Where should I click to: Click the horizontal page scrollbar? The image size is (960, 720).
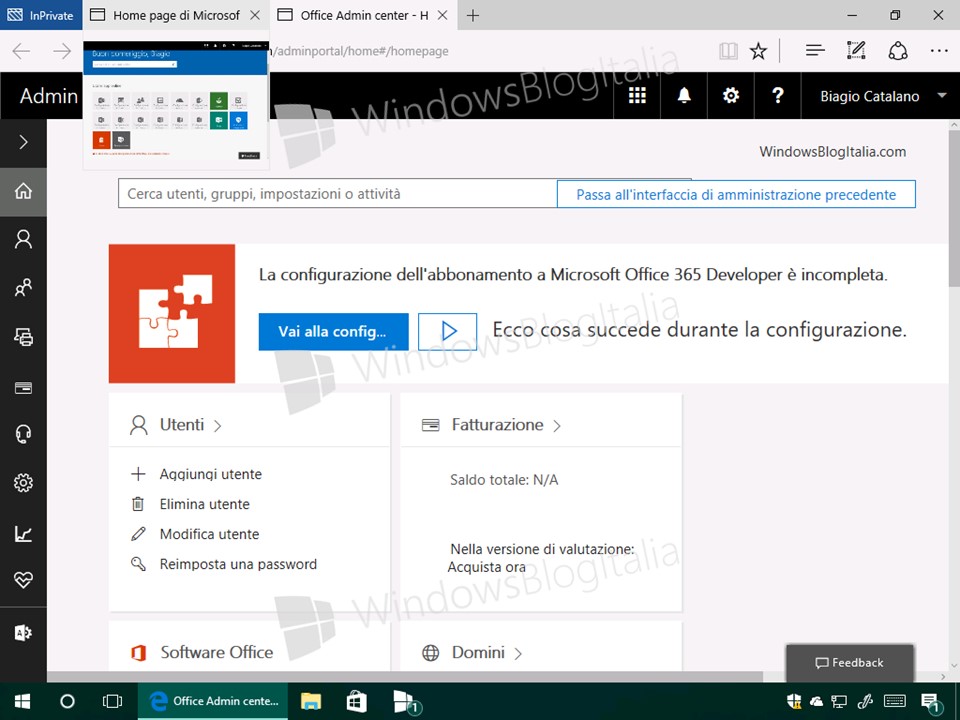(x=404, y=677)
